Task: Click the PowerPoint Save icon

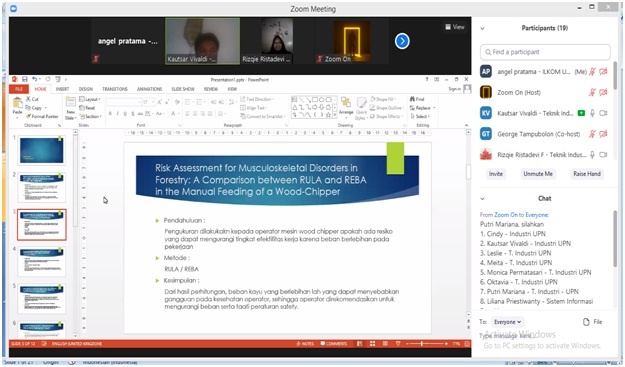Action: pos(25,79)
